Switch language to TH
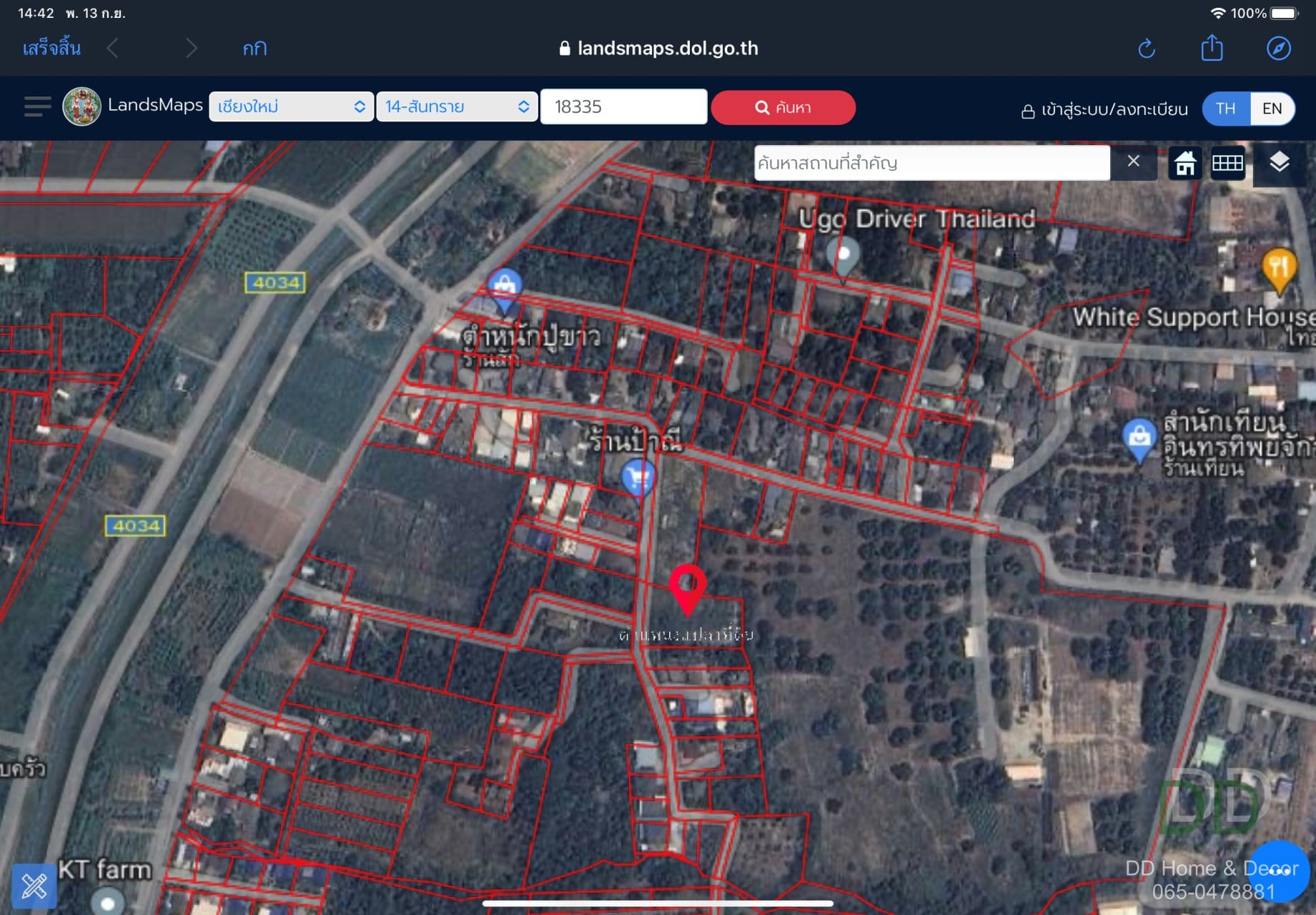 1226,109
